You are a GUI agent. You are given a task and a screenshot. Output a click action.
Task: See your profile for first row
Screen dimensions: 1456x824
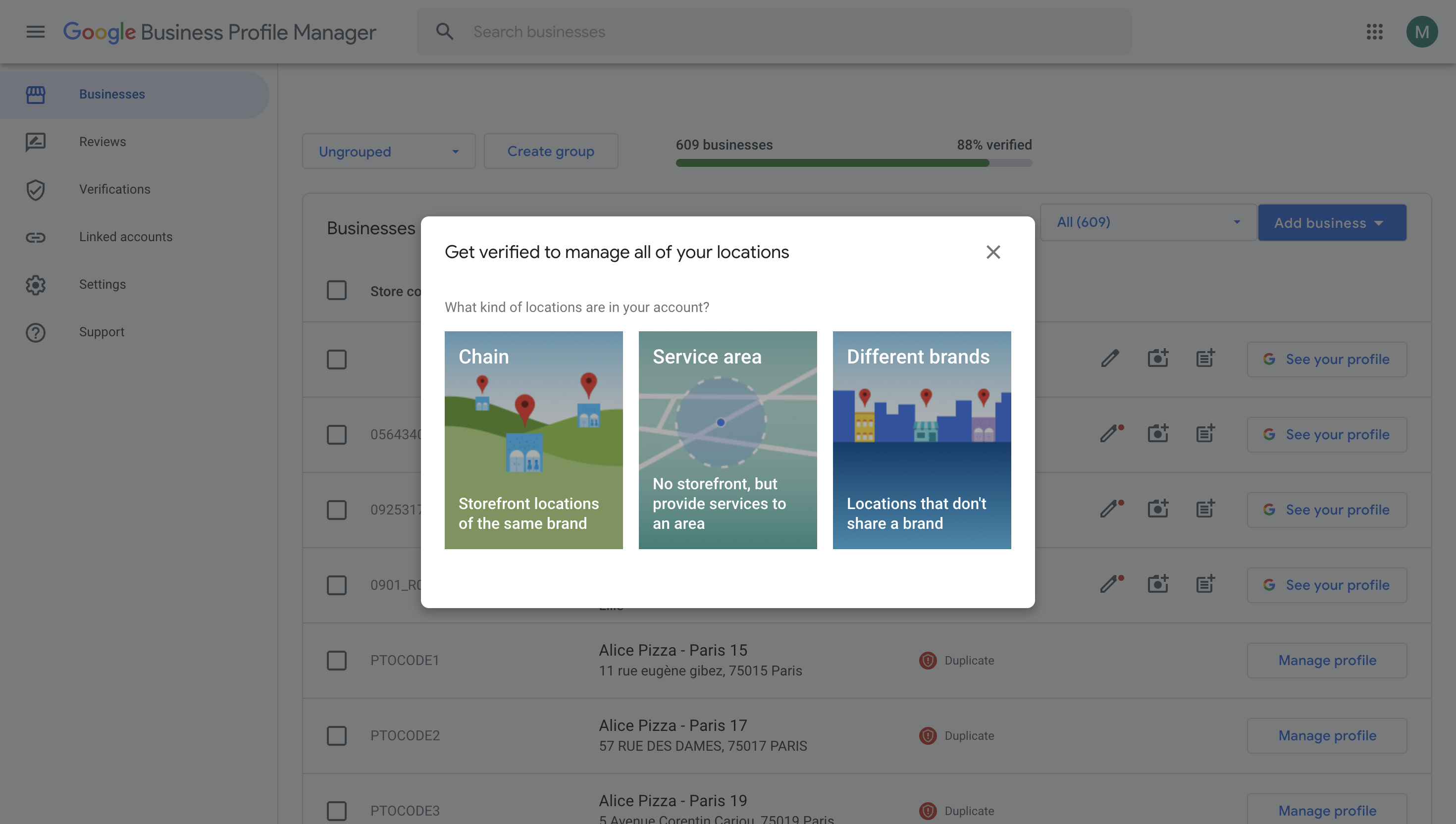pos(1327,360)
